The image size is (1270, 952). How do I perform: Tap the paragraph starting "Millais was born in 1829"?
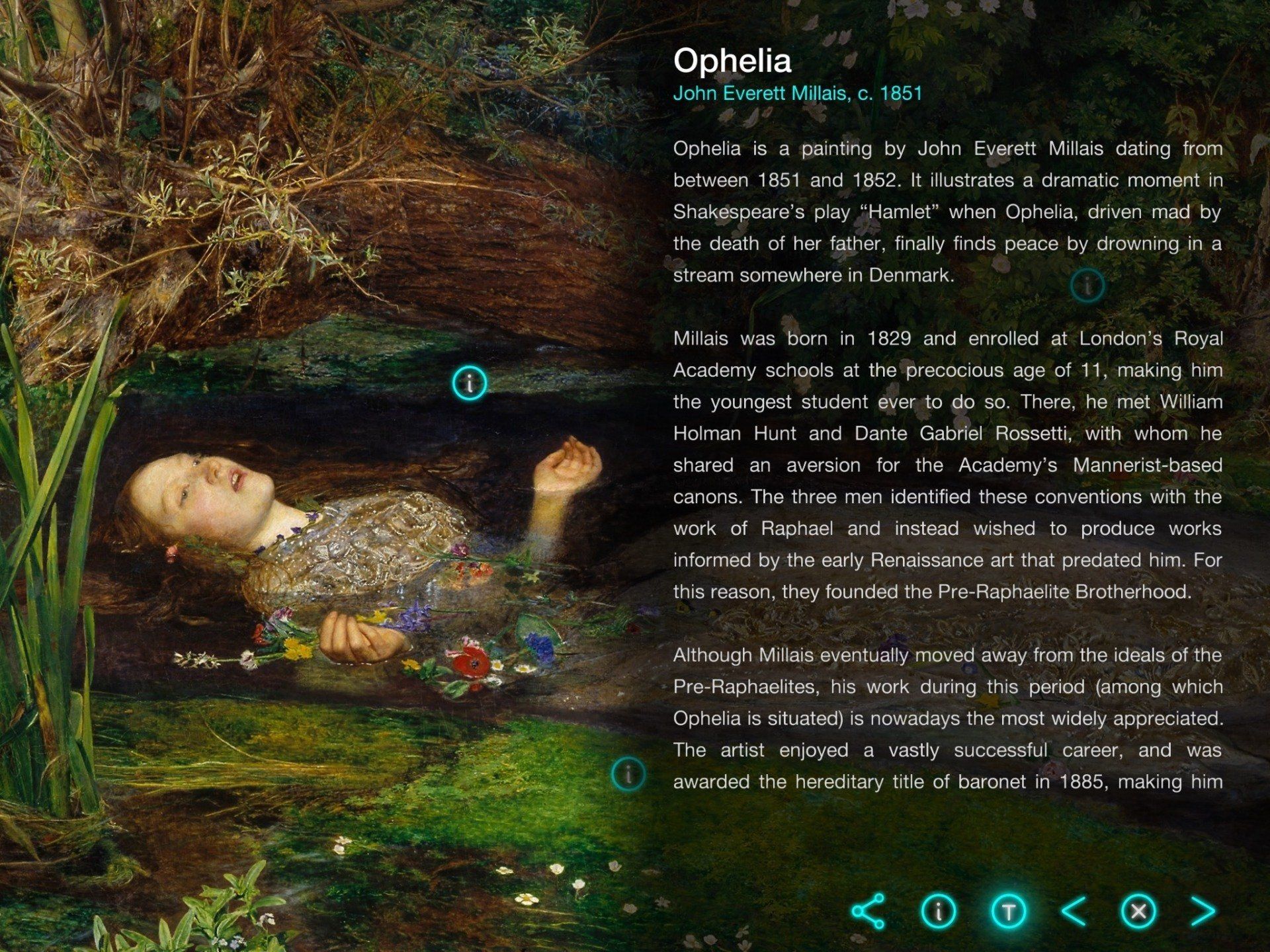pyautogui.click(x=947, y=465)
